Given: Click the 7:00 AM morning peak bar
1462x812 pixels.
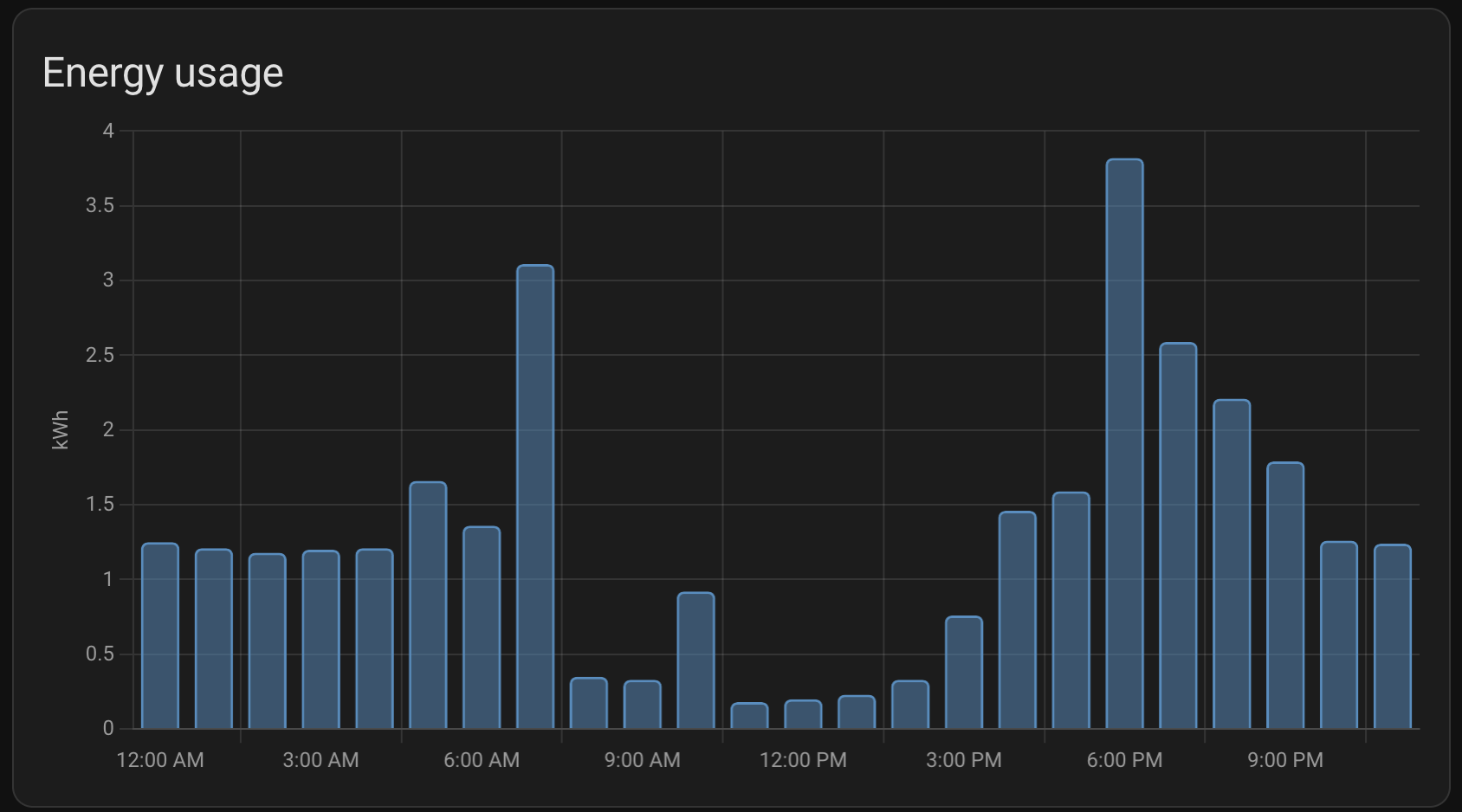Looking at the screenshot, I should pos(535,496).
